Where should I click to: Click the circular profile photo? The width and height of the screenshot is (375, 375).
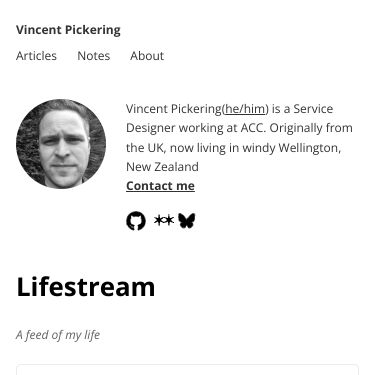point(61,144)
